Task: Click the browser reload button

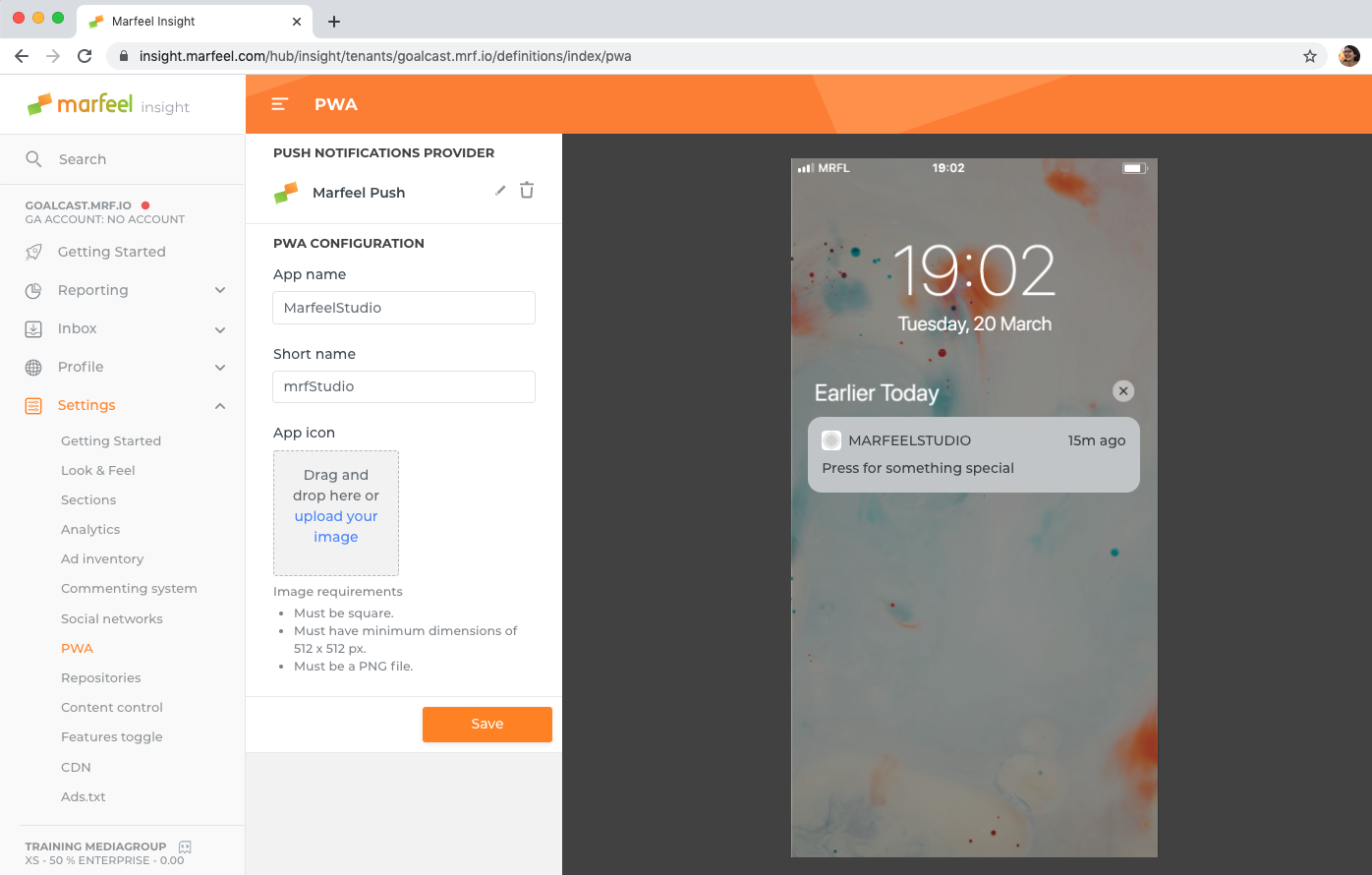Action: click(85, 56)
